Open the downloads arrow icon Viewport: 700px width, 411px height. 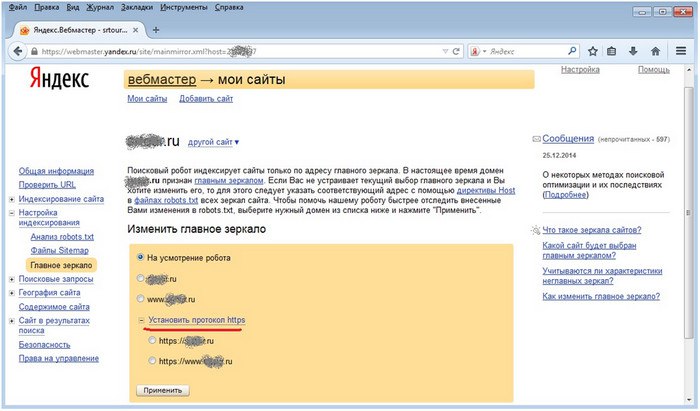(x=633, y=51)
